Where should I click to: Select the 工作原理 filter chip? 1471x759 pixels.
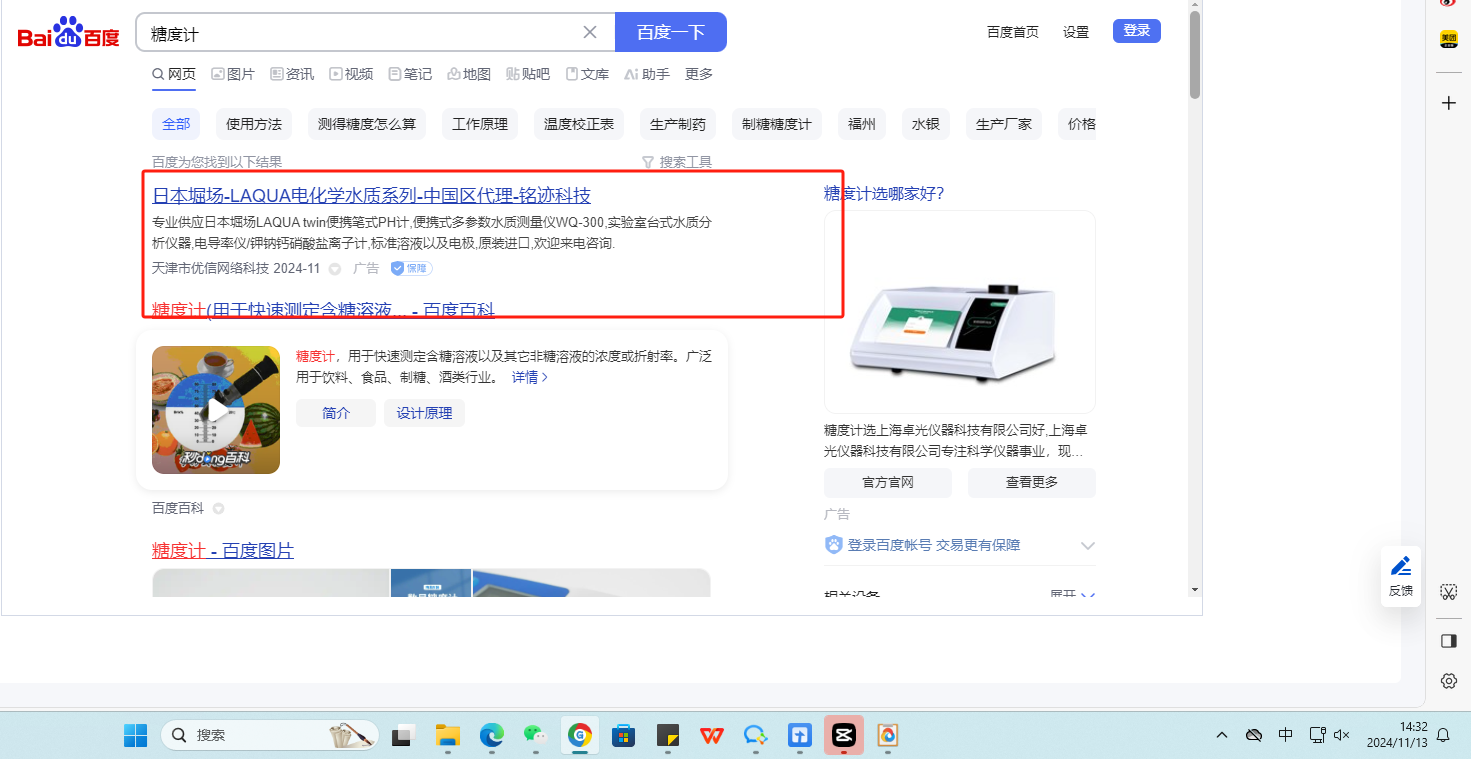pos(480,124)
